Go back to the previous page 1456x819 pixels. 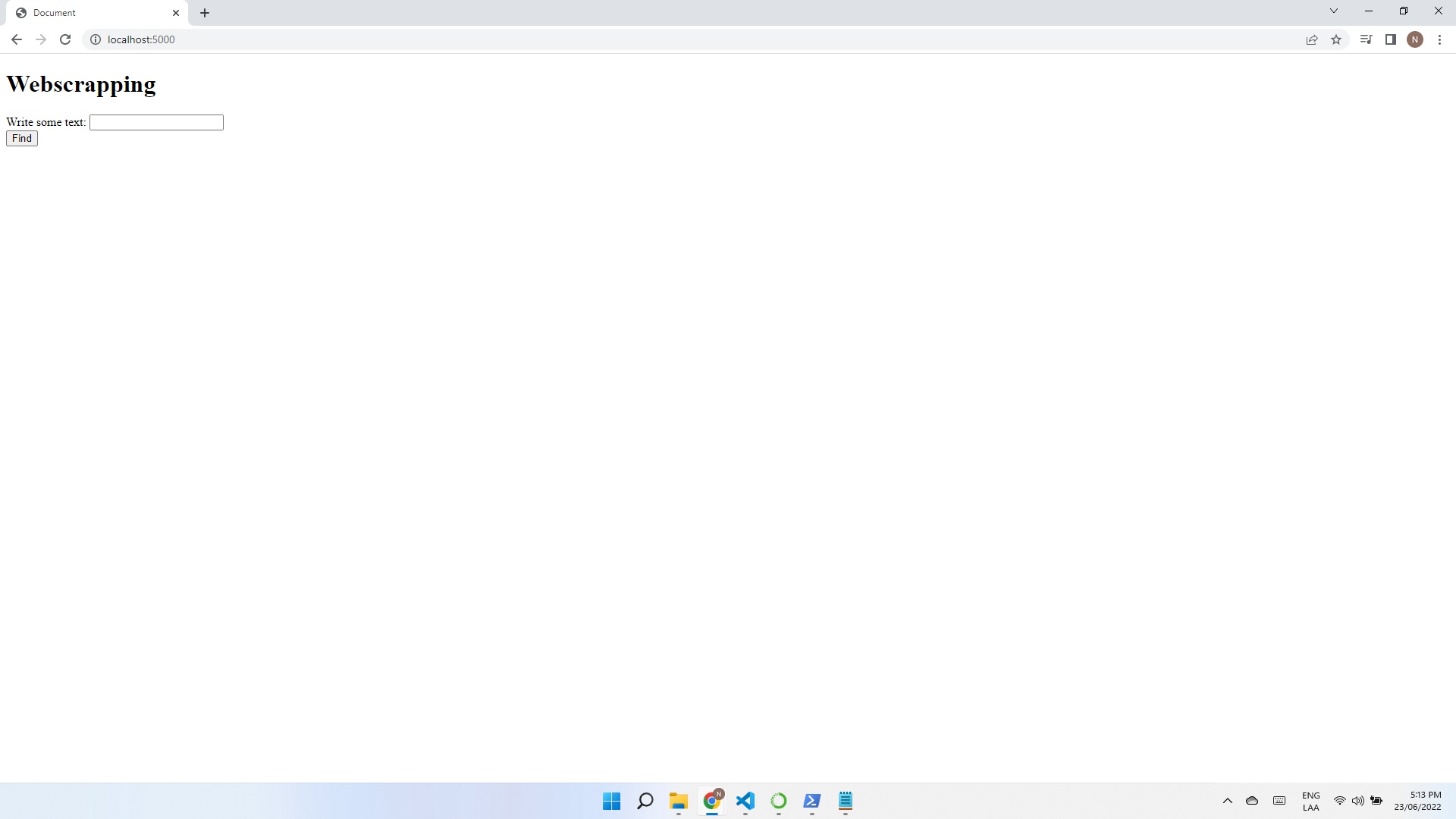pyautogui.click(x=17, y=39)
